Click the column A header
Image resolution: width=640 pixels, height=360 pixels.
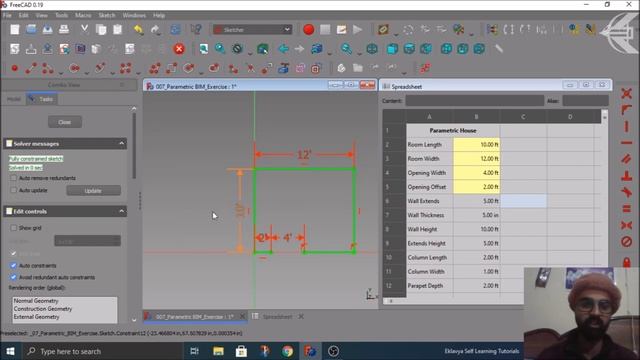[x=429, y=117]
